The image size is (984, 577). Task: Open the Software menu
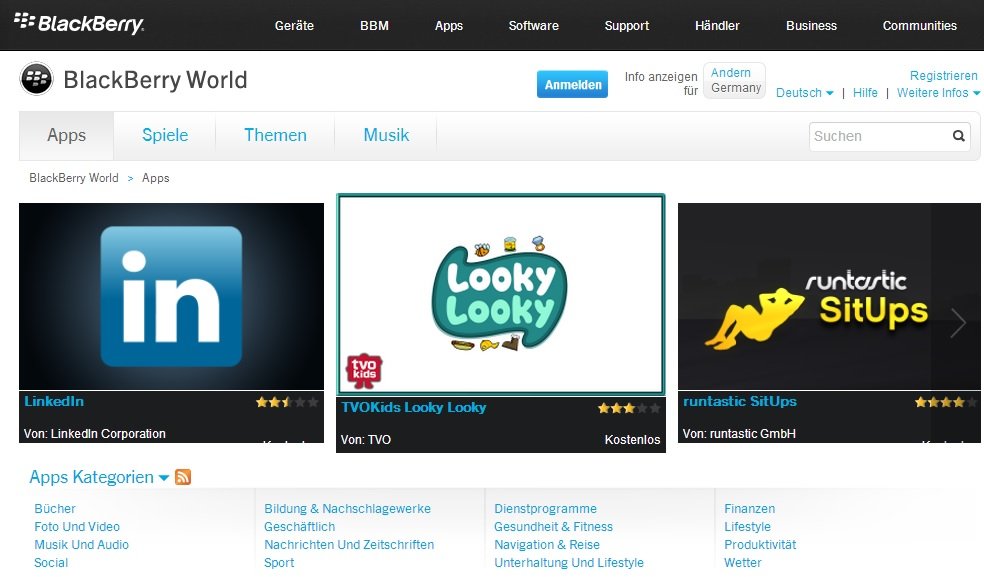tap(533, 26)
